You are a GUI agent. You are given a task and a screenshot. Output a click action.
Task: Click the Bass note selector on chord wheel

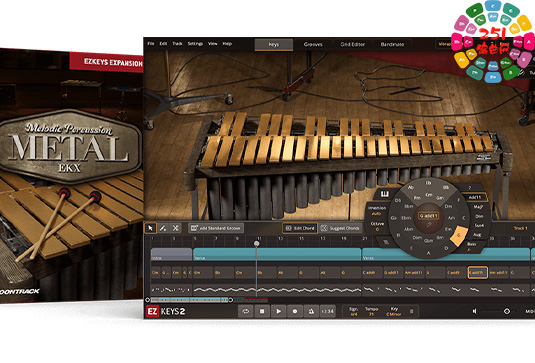471,246
